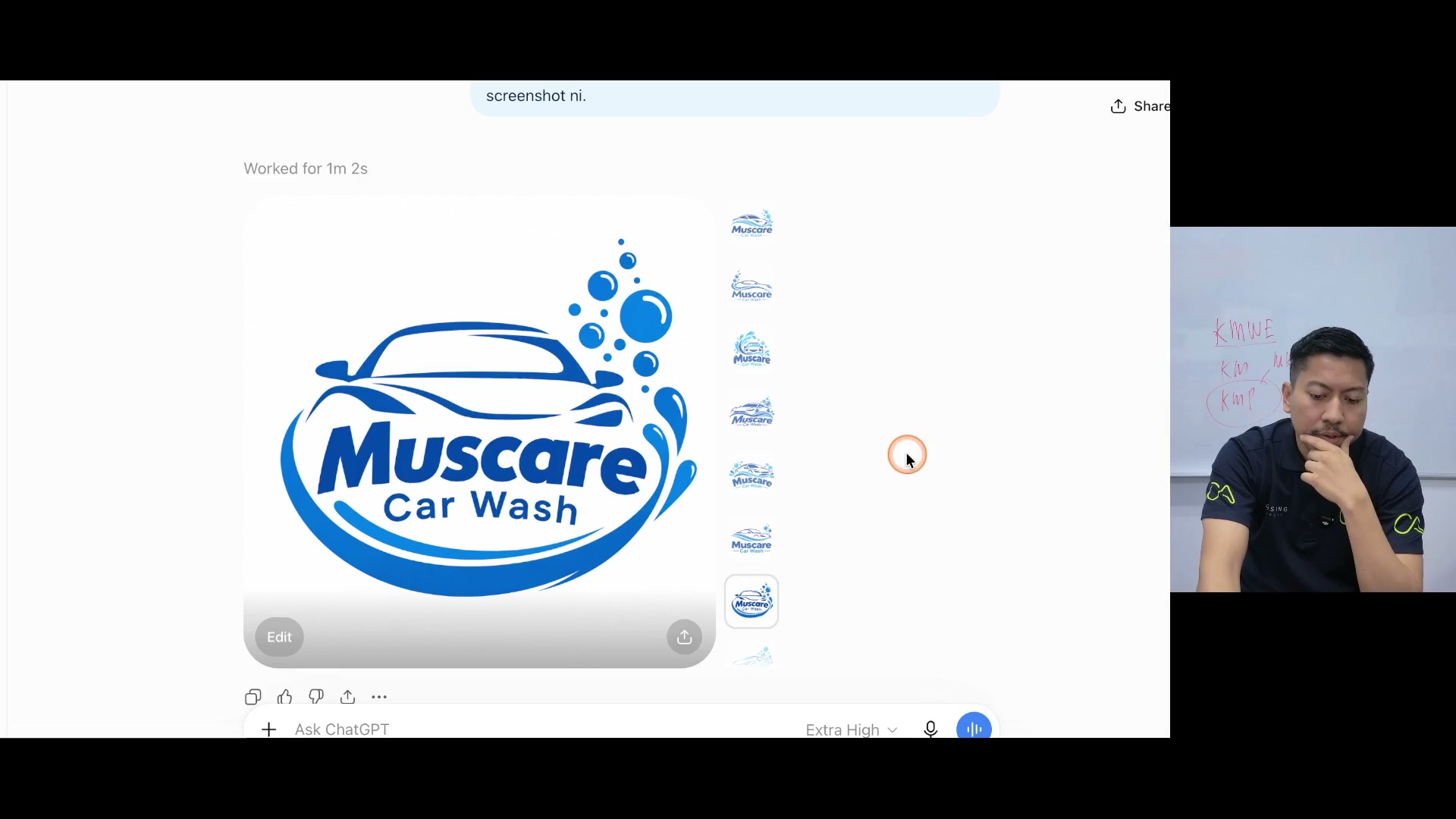Viewport: 1456px width, 819px height.
Task: Select the third Muscare logo thumbnail
Action: (752, 350)
